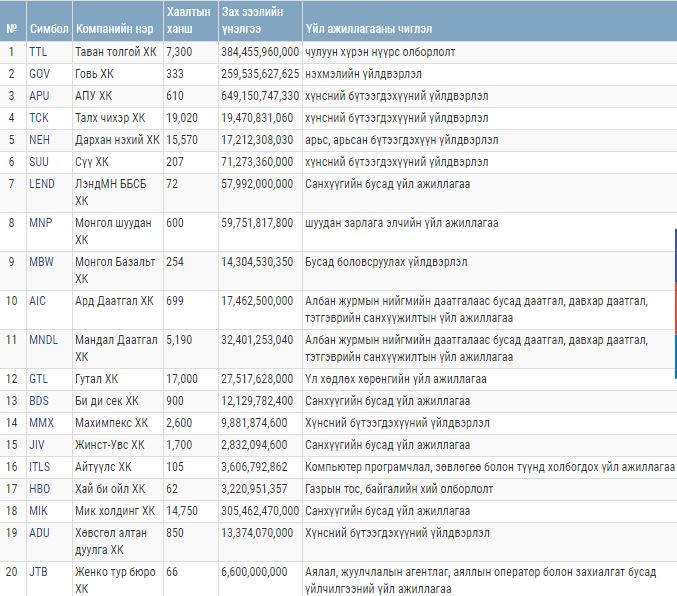The height and width of the screenshot is (596, 677).
Task: Open the GOV symbol link
Action: [x=39, y=73]
